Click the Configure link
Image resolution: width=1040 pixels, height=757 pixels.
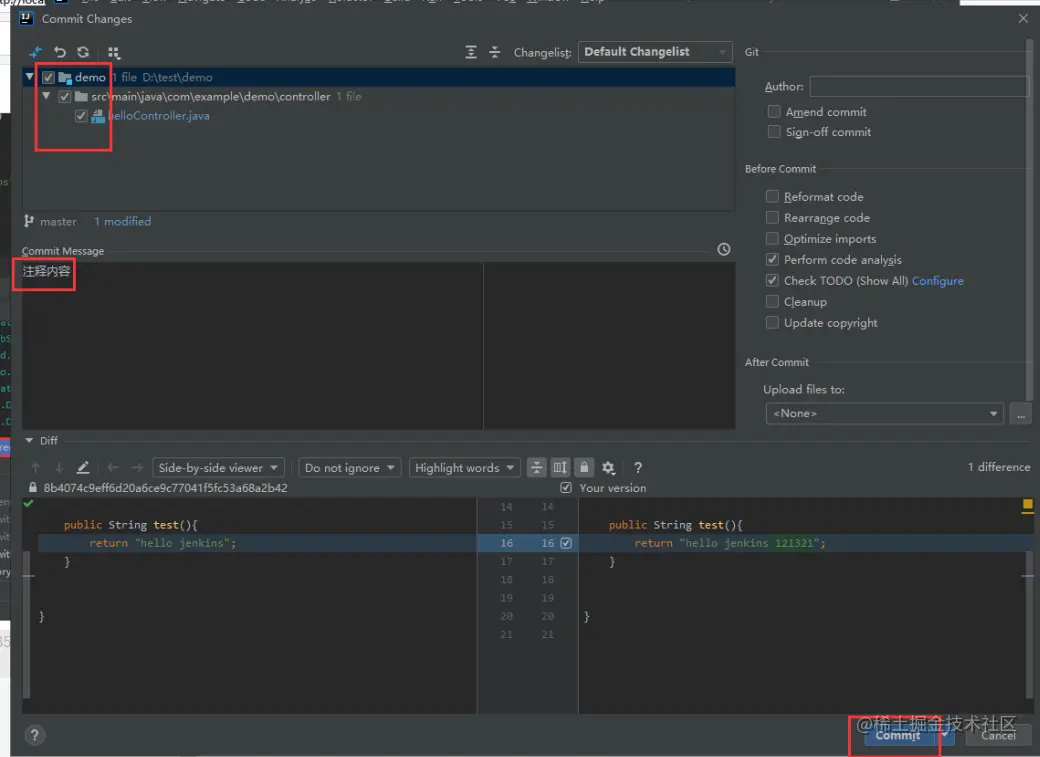coord(937,281)
